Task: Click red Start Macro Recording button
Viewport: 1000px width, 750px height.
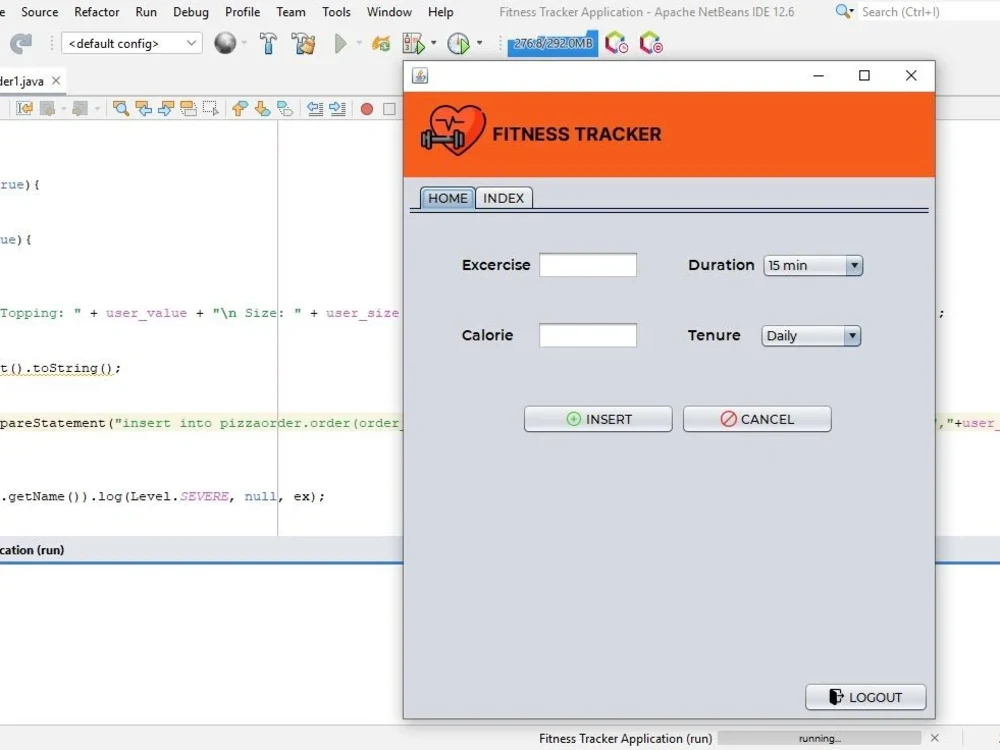Action: click(x=367, y=109)
